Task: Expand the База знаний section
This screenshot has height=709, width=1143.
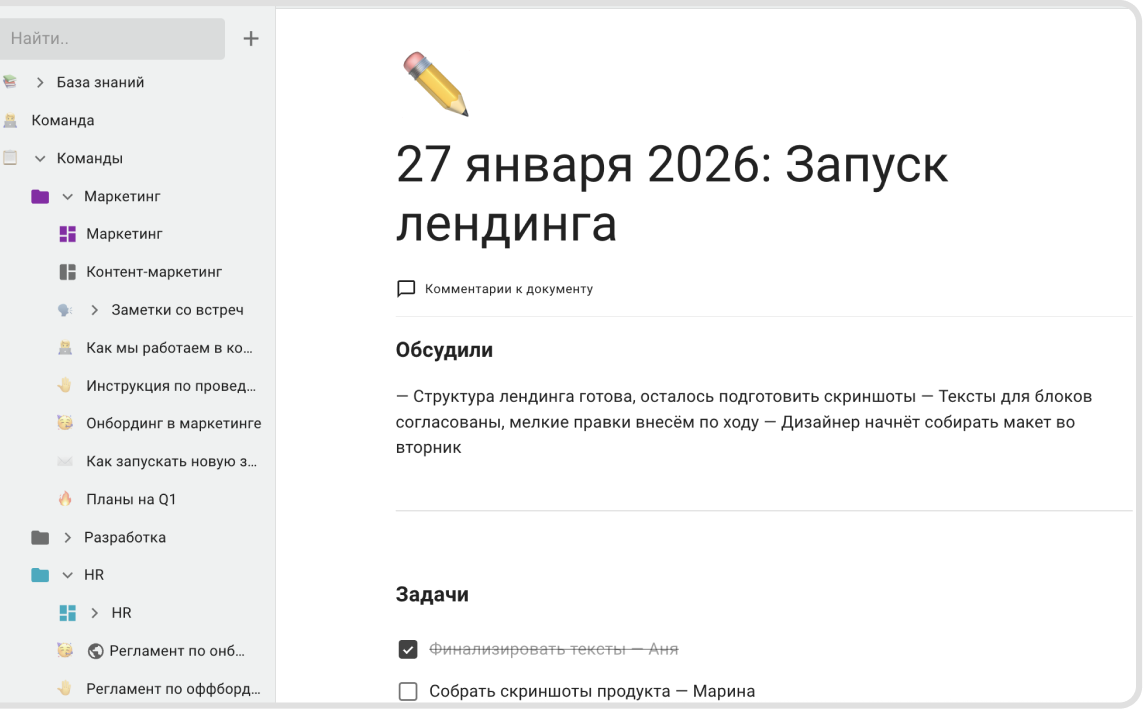Action: pos(40,83)
